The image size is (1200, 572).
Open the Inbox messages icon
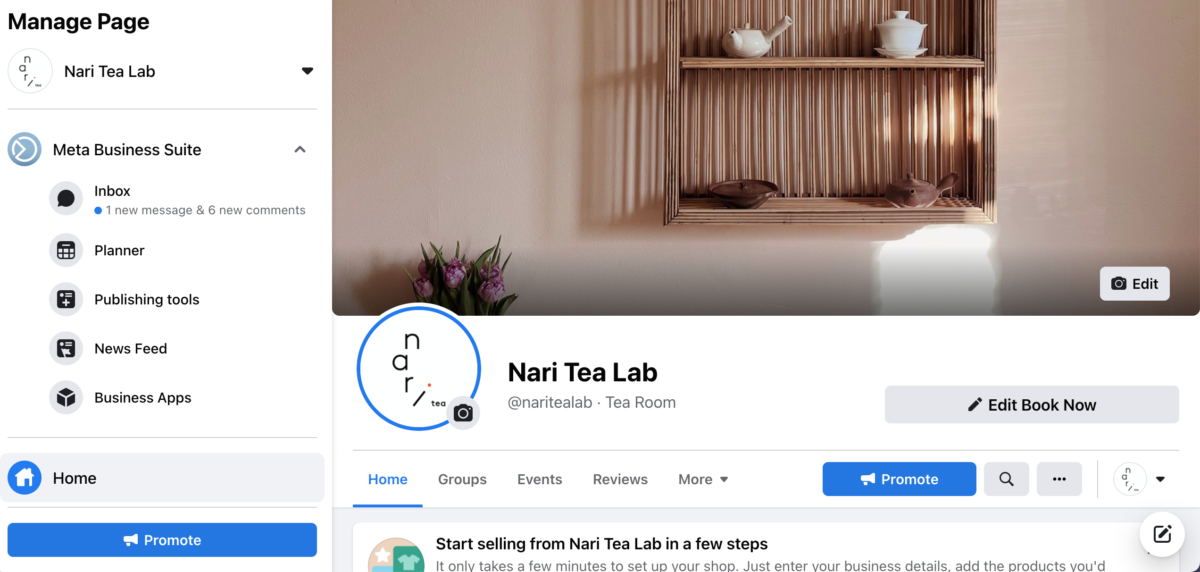[x=66, y=199]
